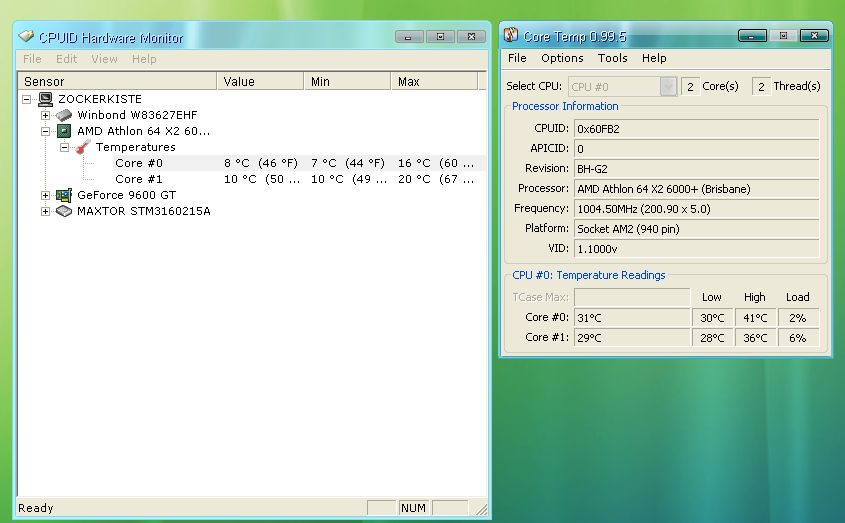Click the VID field showing 1.1000v

point(696,249)
